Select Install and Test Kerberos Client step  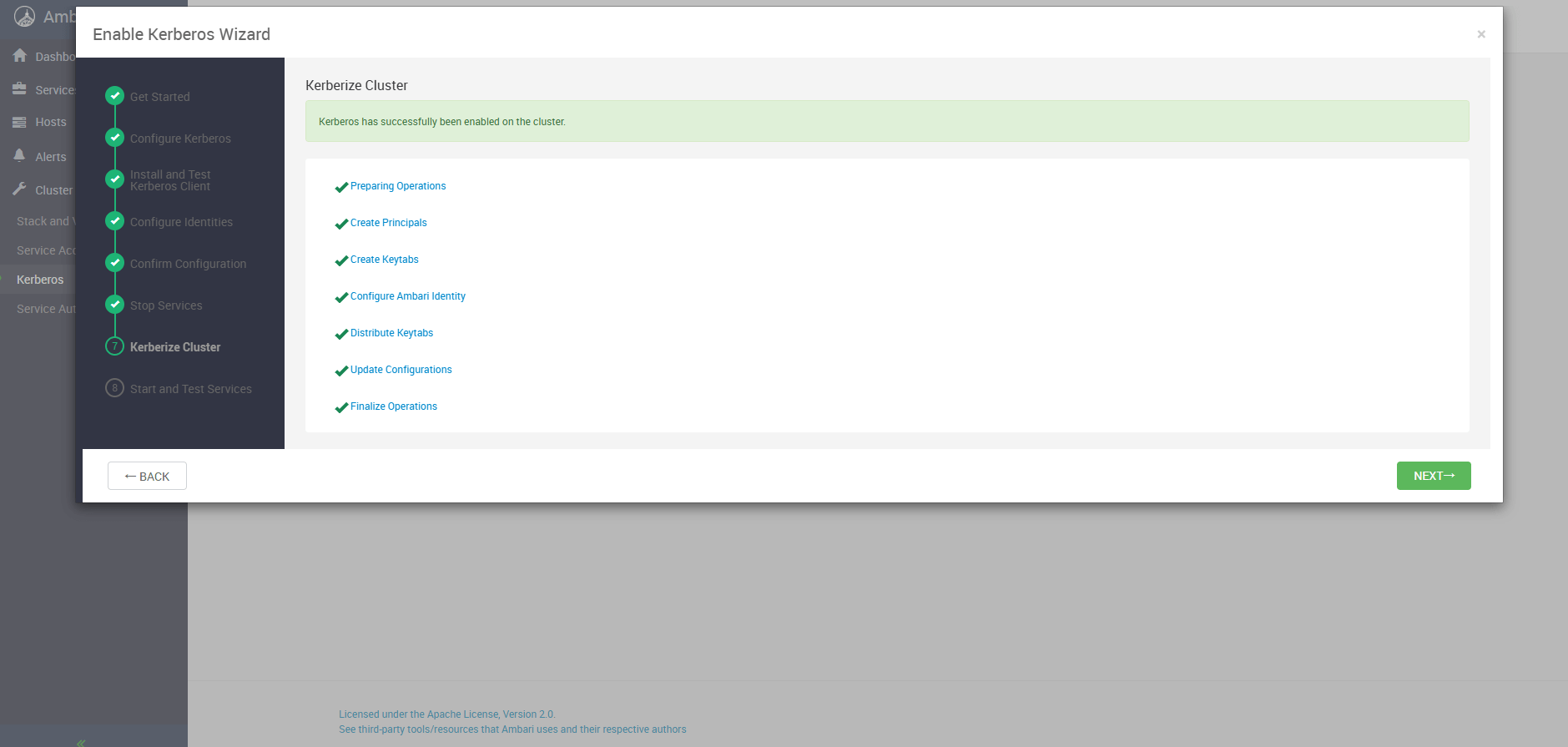click(170, 180)
